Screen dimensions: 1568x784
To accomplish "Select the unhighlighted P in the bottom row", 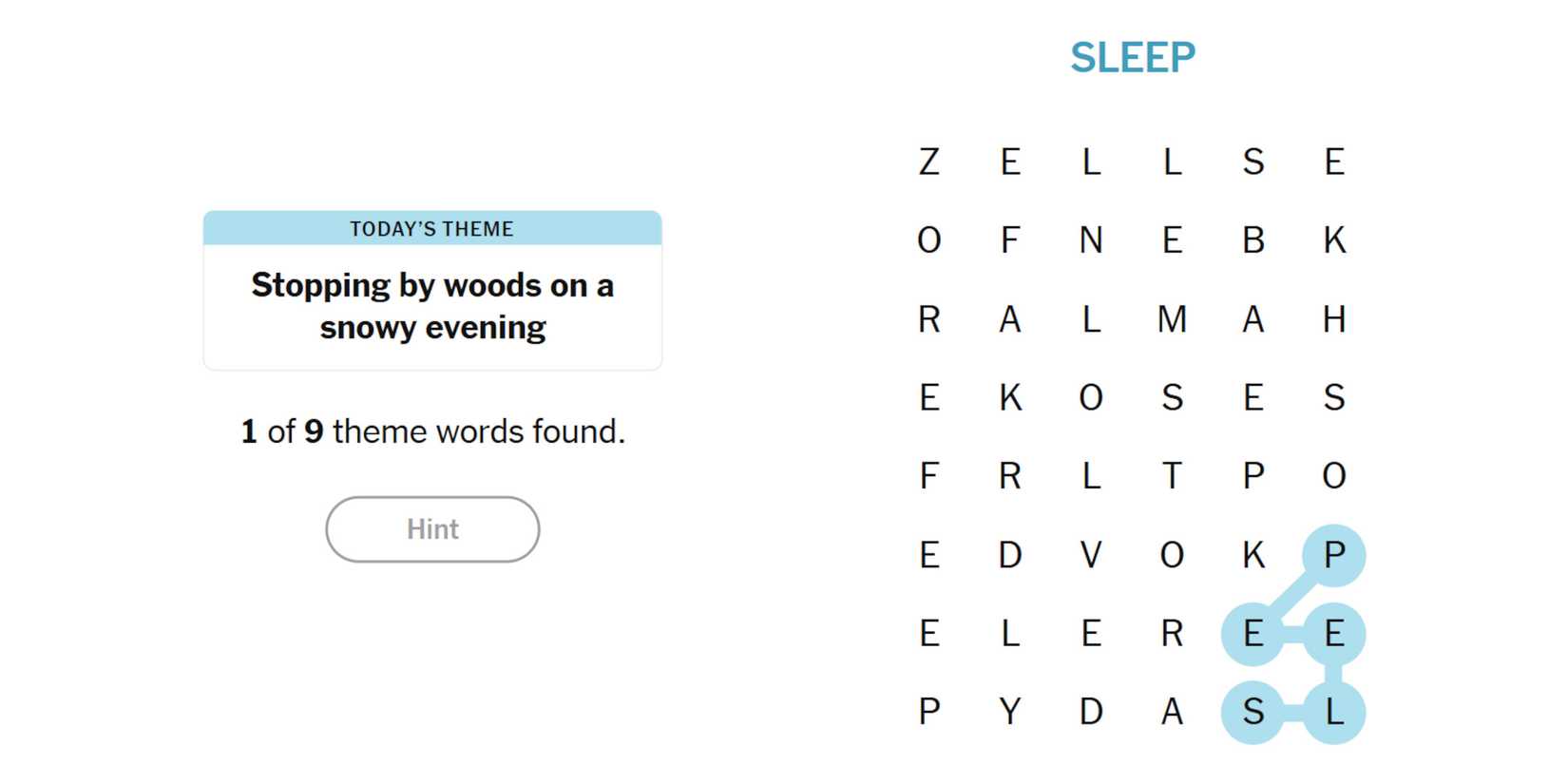I will pos(929,711).
